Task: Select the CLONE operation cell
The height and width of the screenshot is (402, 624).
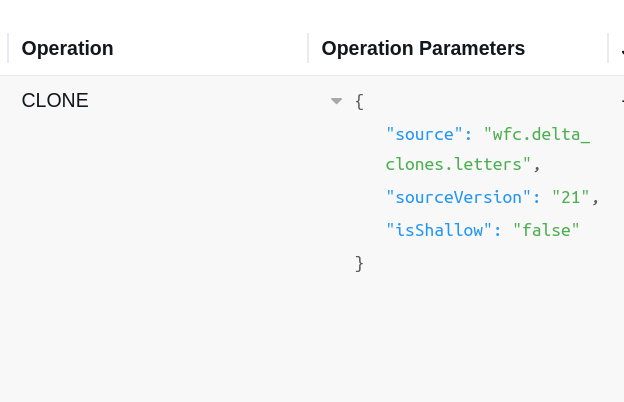Action: point(55,100)
